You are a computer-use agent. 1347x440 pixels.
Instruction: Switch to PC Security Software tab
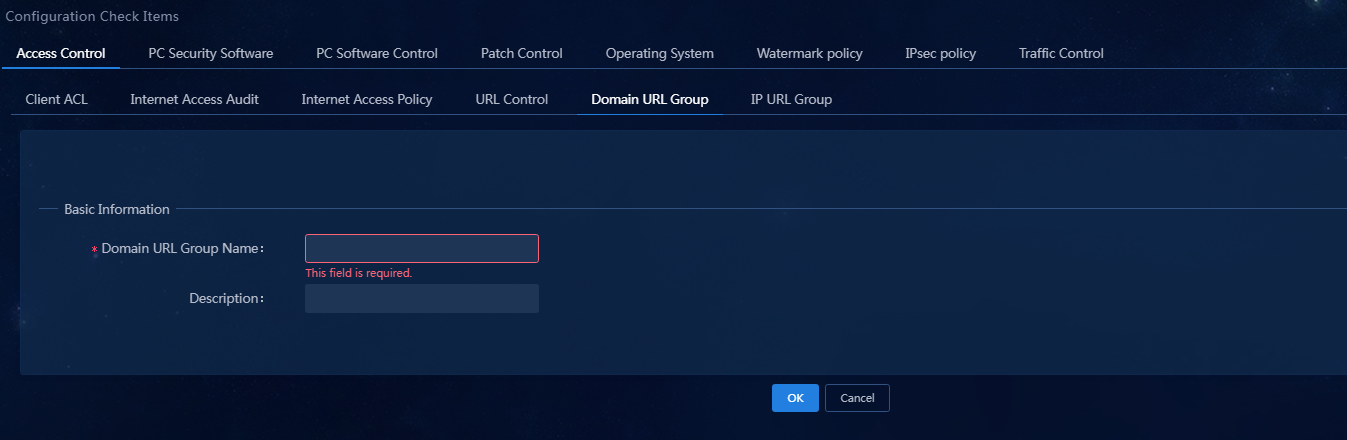tap(211, 53)
